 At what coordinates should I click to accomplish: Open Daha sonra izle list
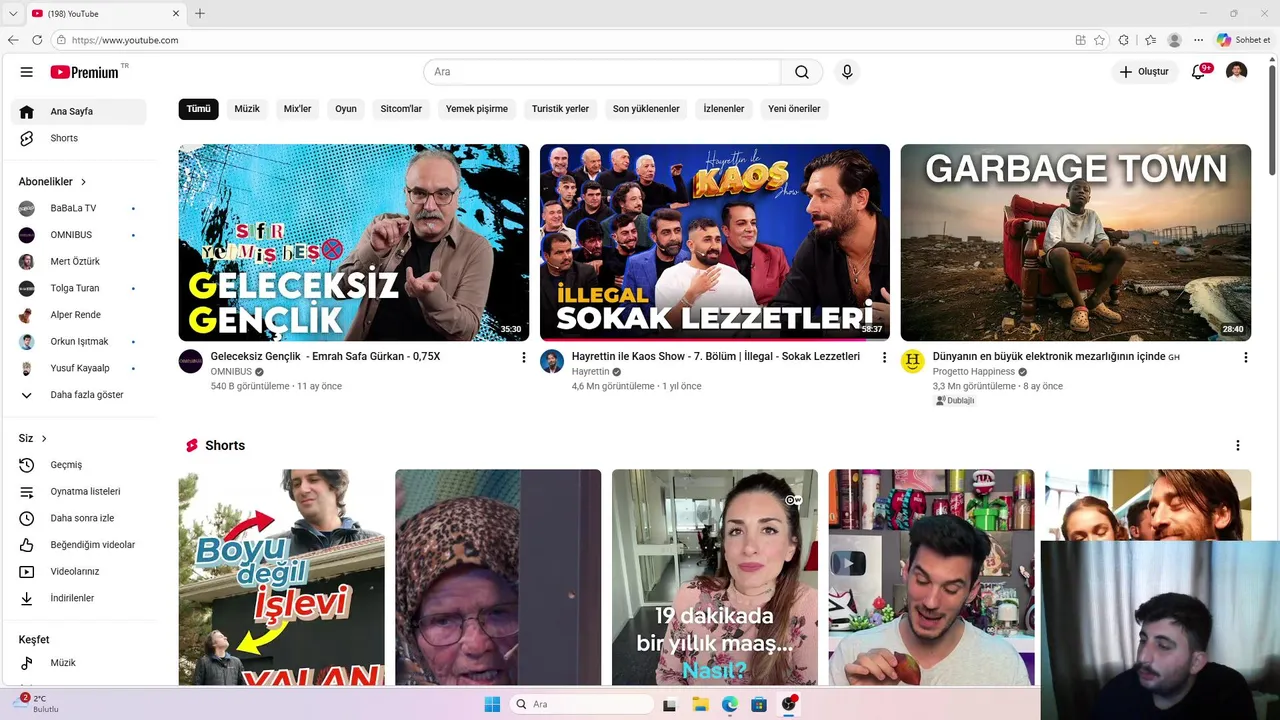point(79,518)
